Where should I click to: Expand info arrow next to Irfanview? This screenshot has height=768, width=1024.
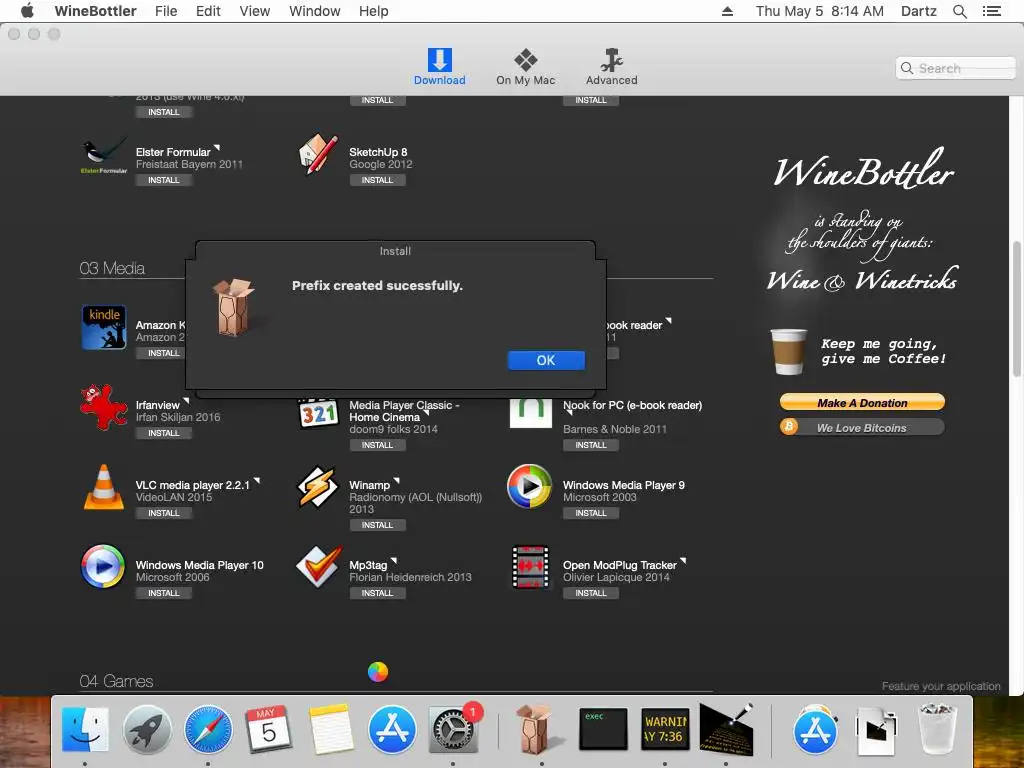click(186, 402)
